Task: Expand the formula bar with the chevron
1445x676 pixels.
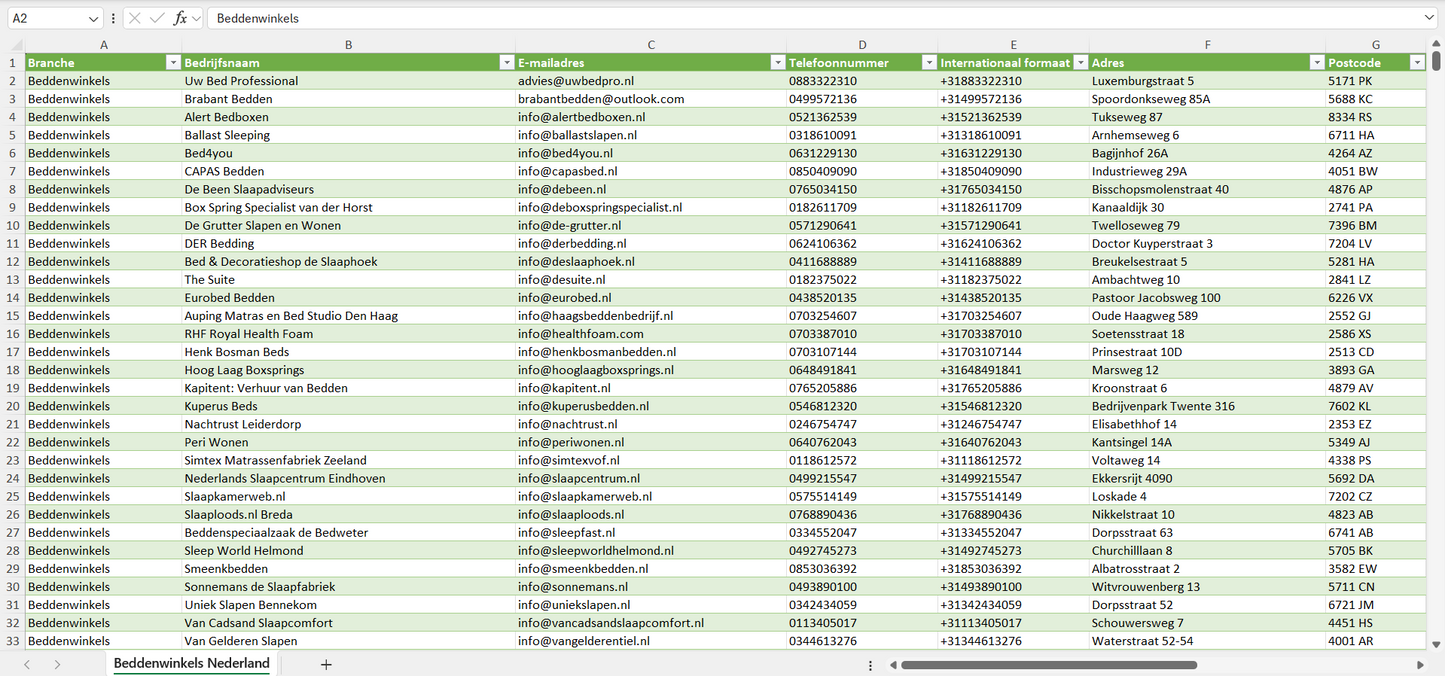Action: (x=1429, y=18)
